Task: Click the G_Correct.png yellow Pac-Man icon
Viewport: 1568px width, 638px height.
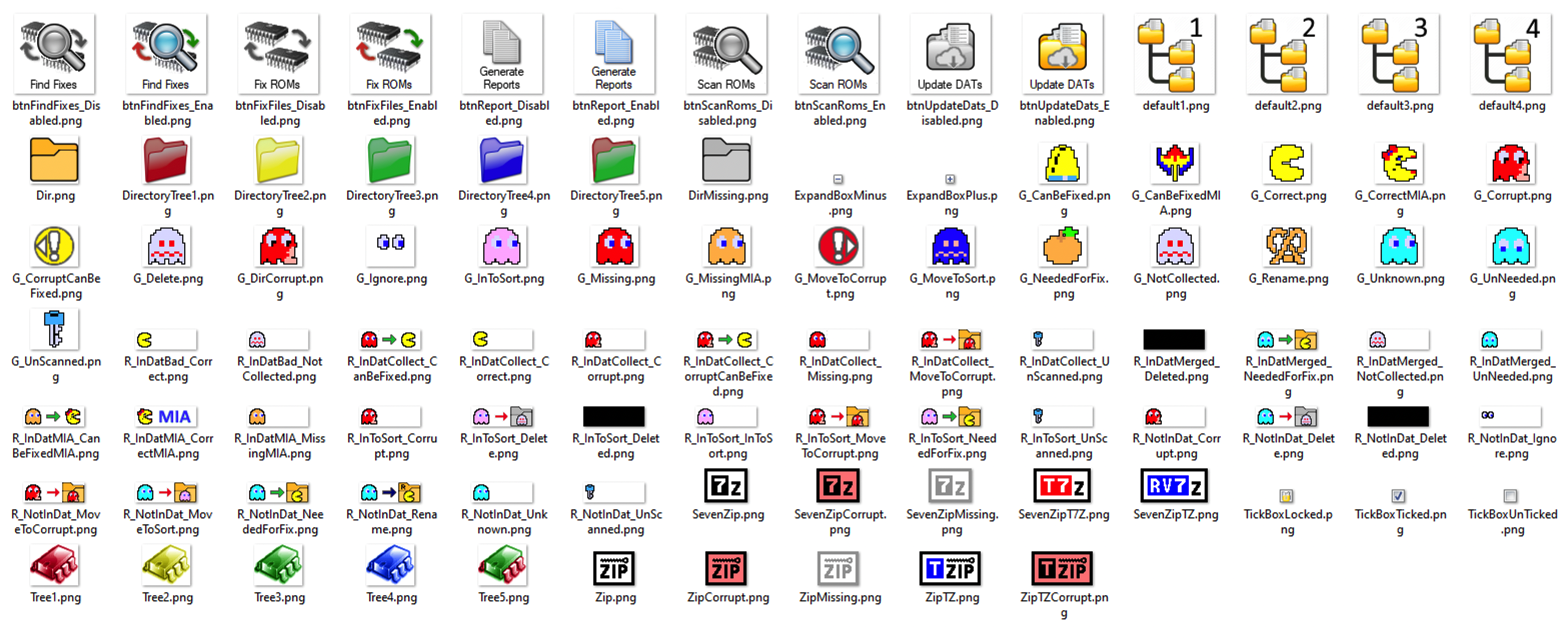Action: 1287,162
